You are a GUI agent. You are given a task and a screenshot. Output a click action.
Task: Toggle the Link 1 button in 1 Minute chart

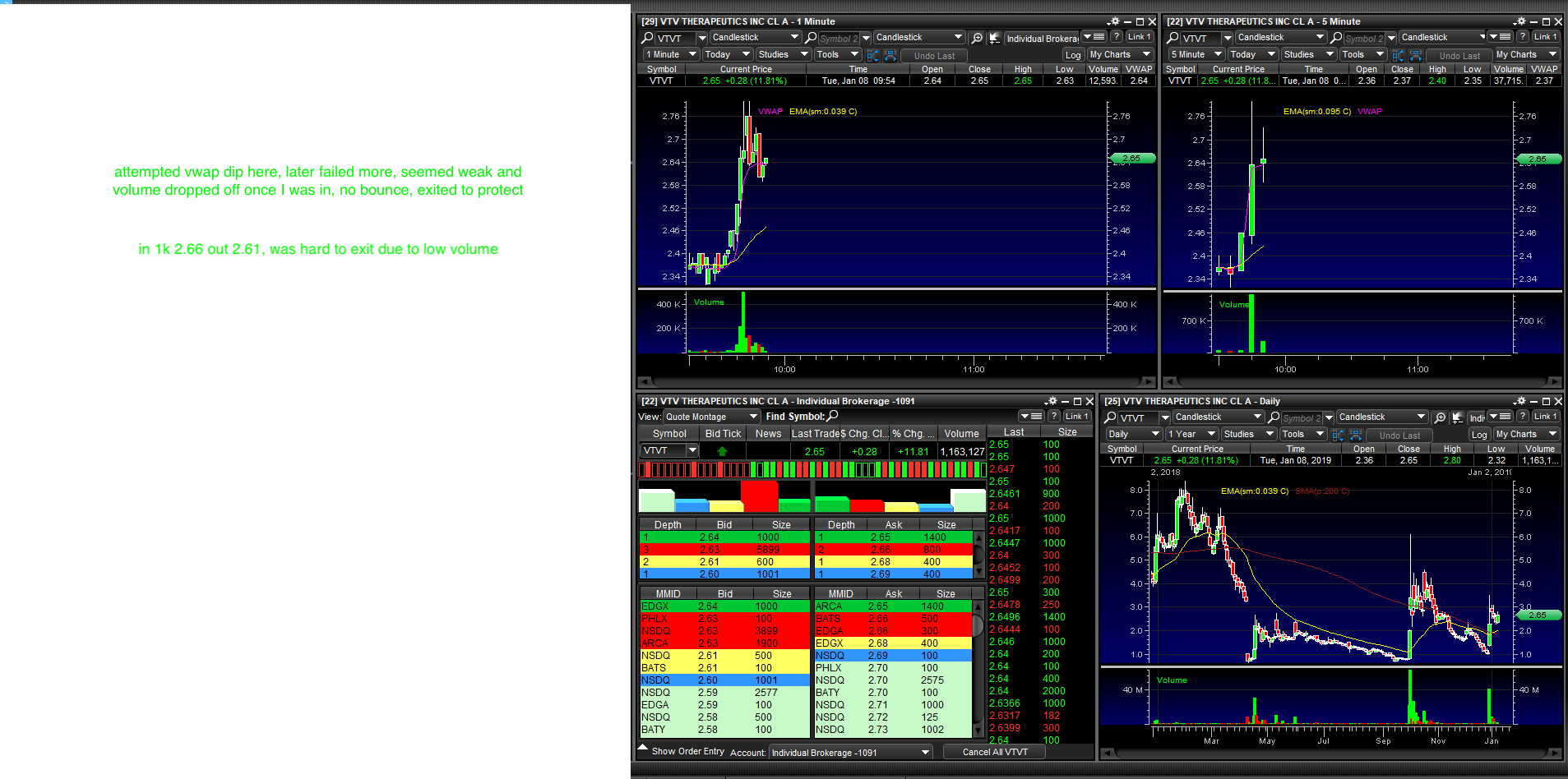[1140, 37]
